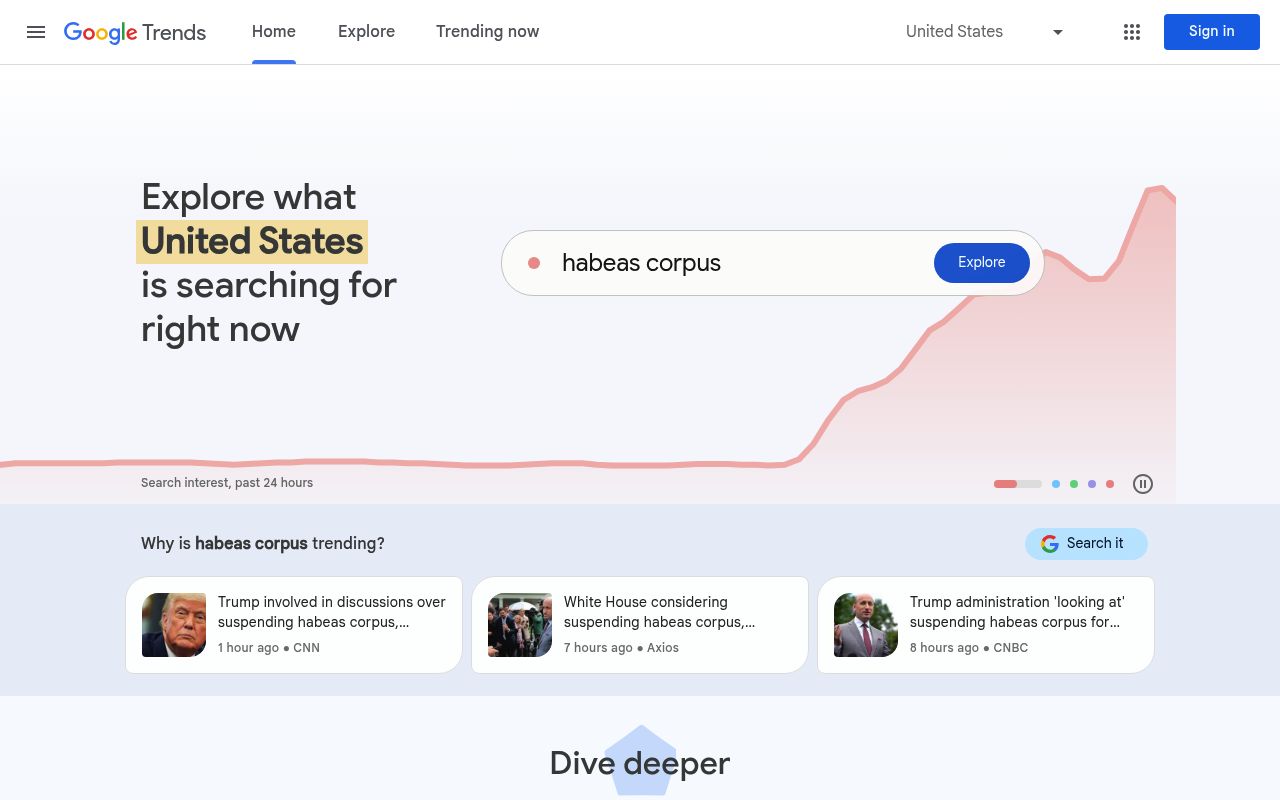
Task: Select the last red carousel dot
Action: click(x=1110, y=484)
